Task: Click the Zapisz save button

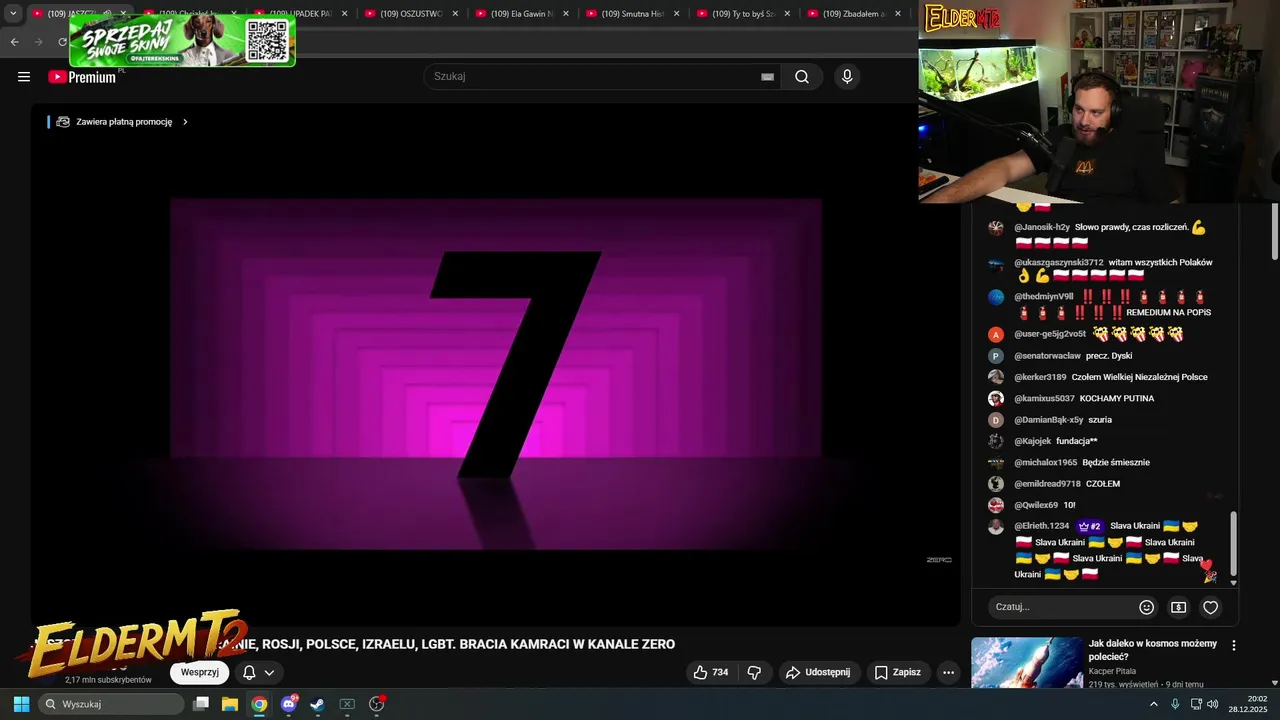Action: point(897,672)
